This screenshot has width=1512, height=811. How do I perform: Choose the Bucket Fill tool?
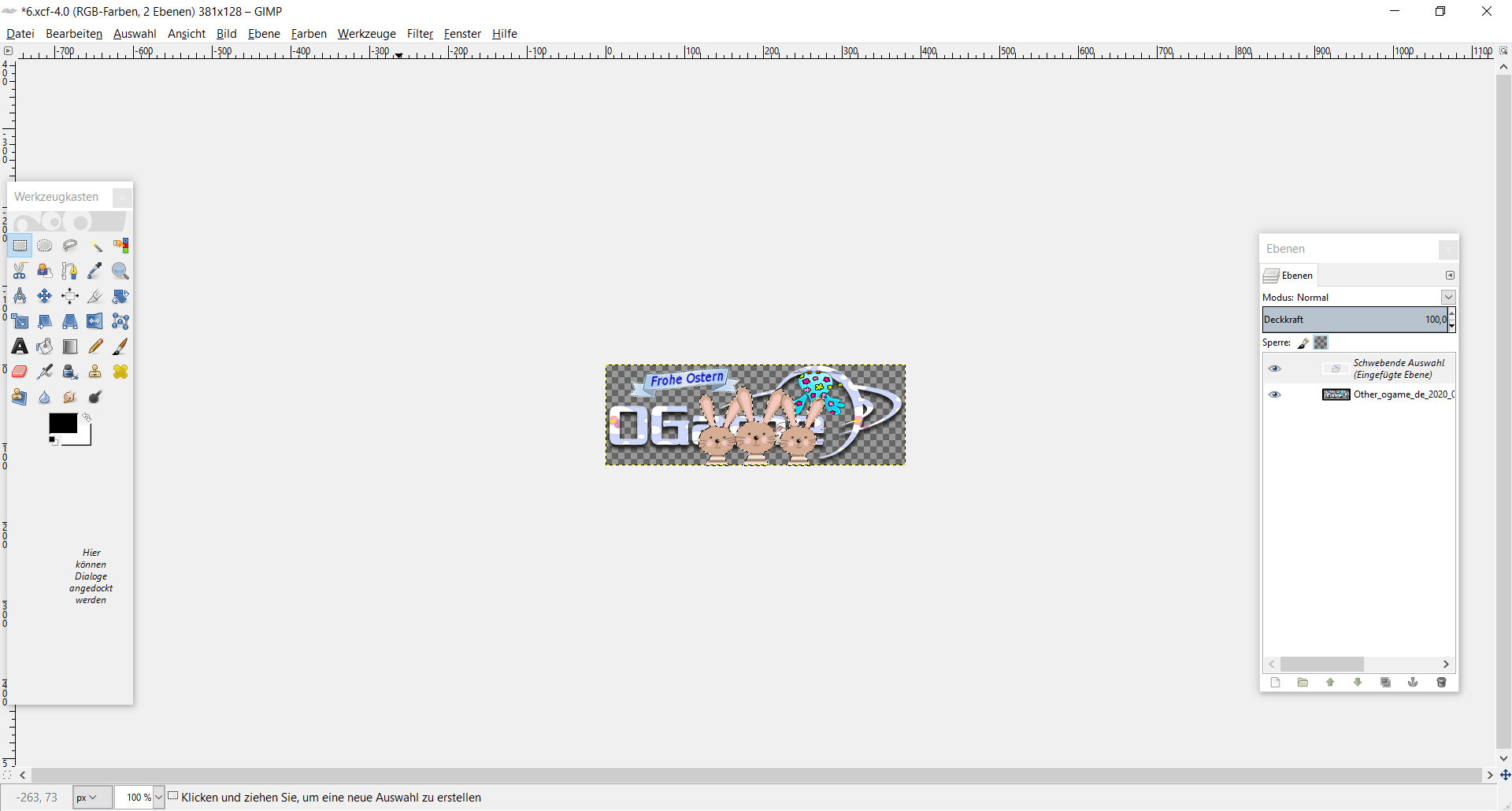point(45,346)
